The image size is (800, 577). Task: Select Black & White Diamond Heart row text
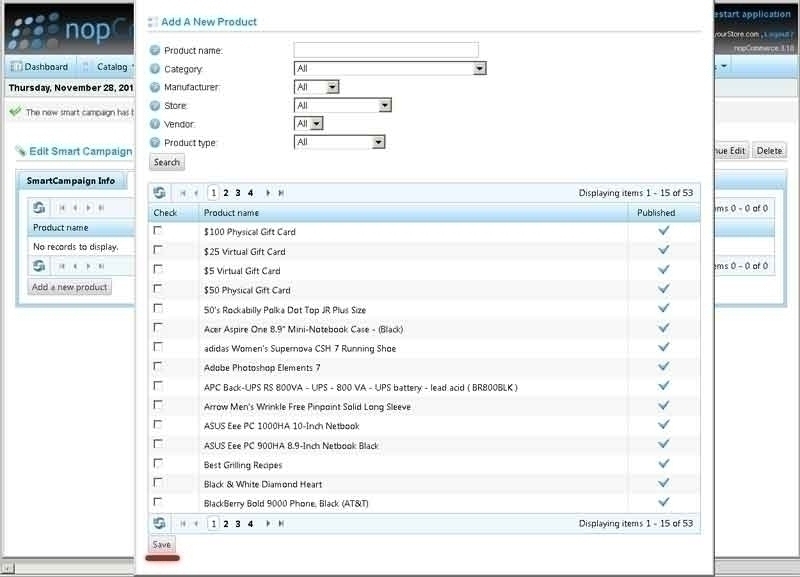(263, 484)
